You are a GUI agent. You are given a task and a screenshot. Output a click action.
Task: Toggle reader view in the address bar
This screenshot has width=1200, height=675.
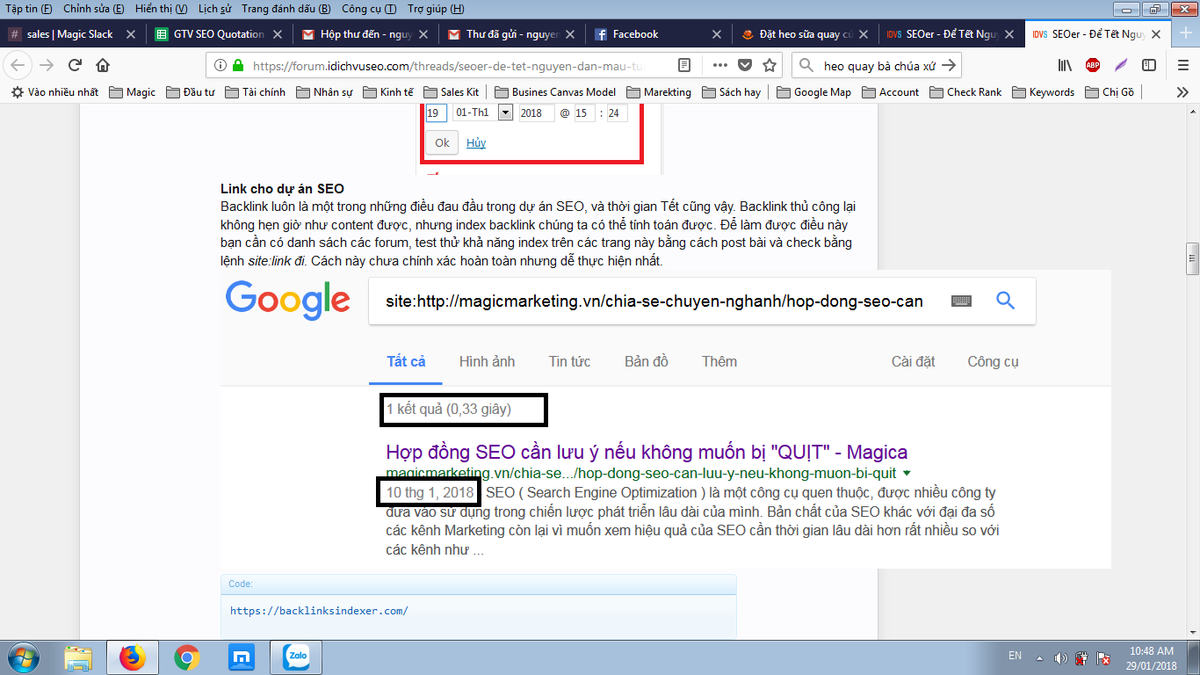[684, 65]
